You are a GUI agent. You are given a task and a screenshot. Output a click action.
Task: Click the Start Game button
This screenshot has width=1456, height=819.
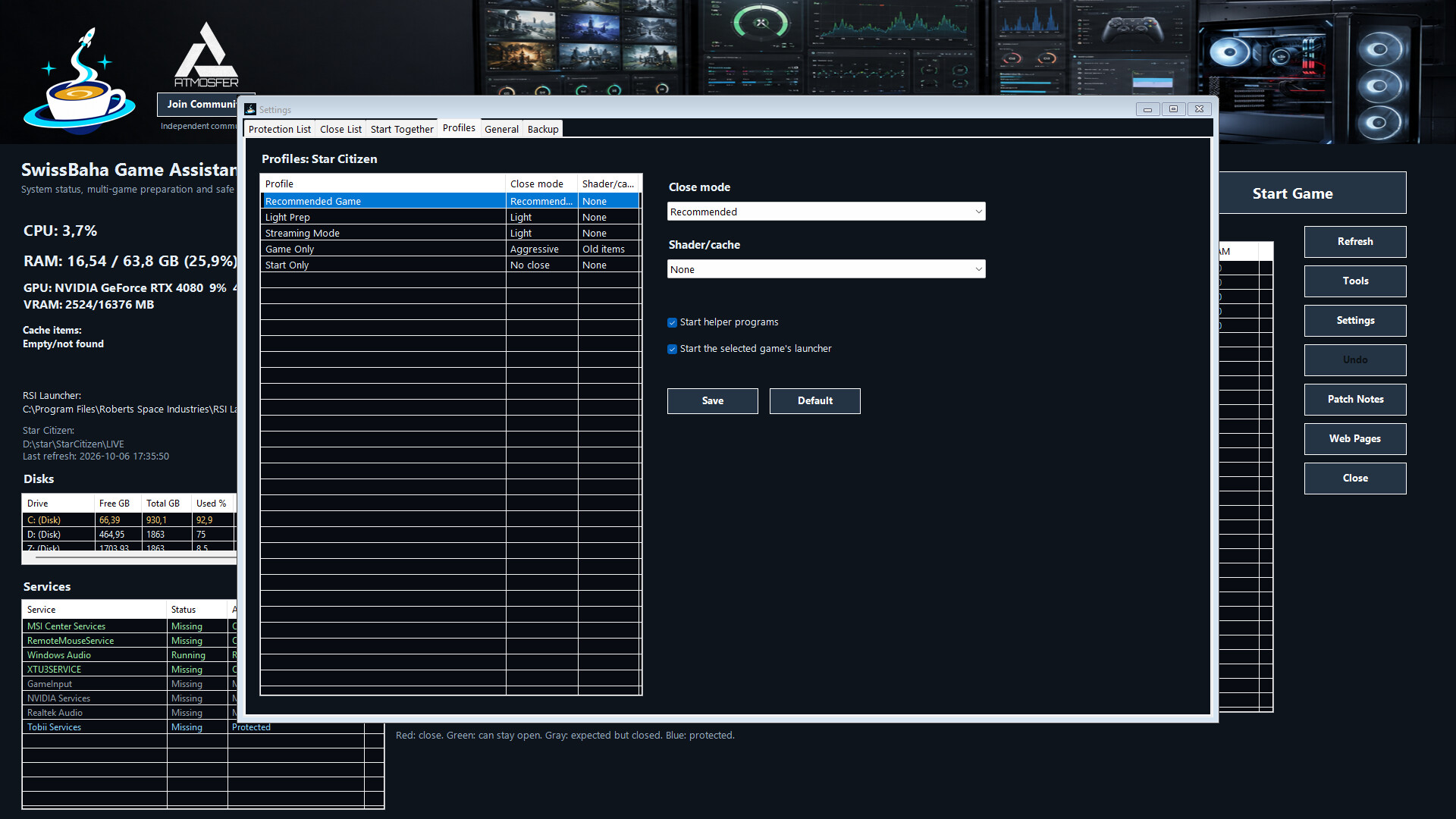[1313, 193]
